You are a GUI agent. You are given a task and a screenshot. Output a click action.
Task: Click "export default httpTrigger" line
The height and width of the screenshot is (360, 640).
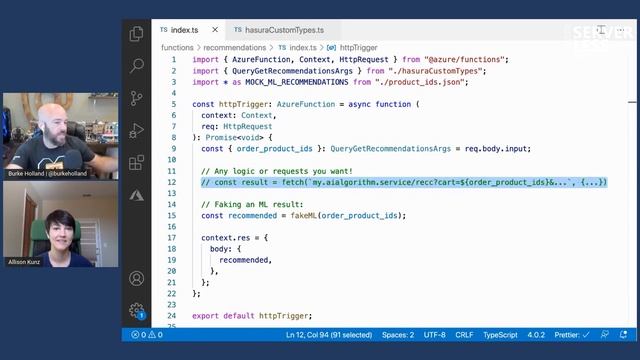click(252, 316)
